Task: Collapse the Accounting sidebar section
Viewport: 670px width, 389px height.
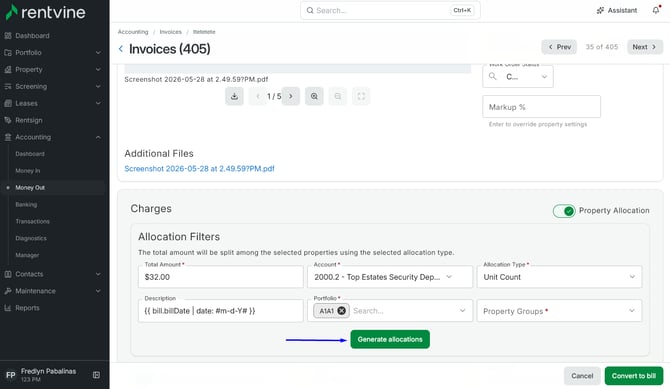Action: click(x=98, y=137)
